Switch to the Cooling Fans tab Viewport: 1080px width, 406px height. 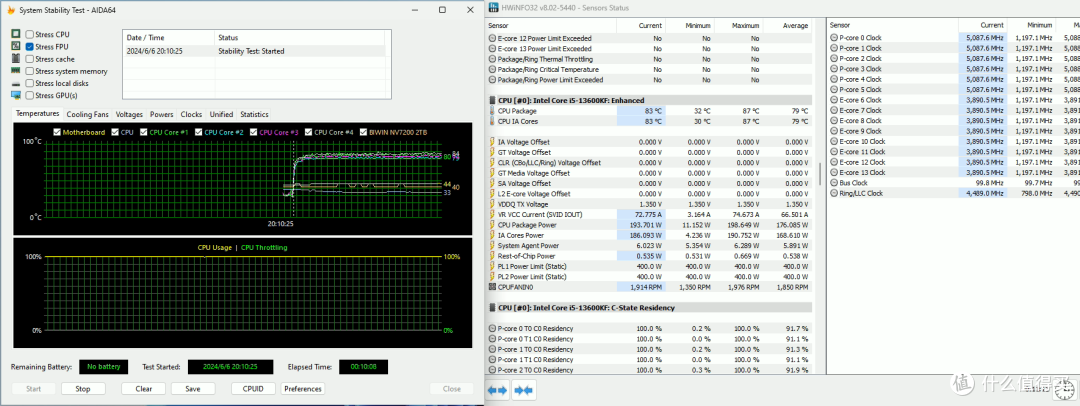point(87,114)
